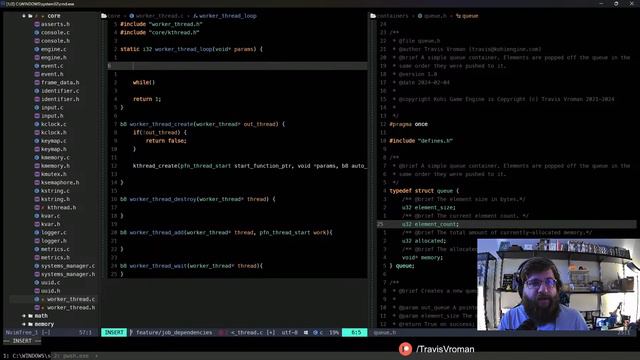Open input.c file

(x=52, y=107)
